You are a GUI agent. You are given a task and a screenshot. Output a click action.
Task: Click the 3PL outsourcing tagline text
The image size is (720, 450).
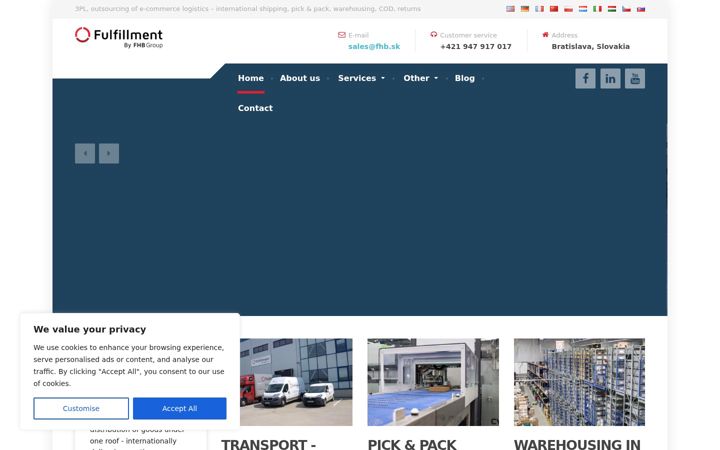(248, 9)
